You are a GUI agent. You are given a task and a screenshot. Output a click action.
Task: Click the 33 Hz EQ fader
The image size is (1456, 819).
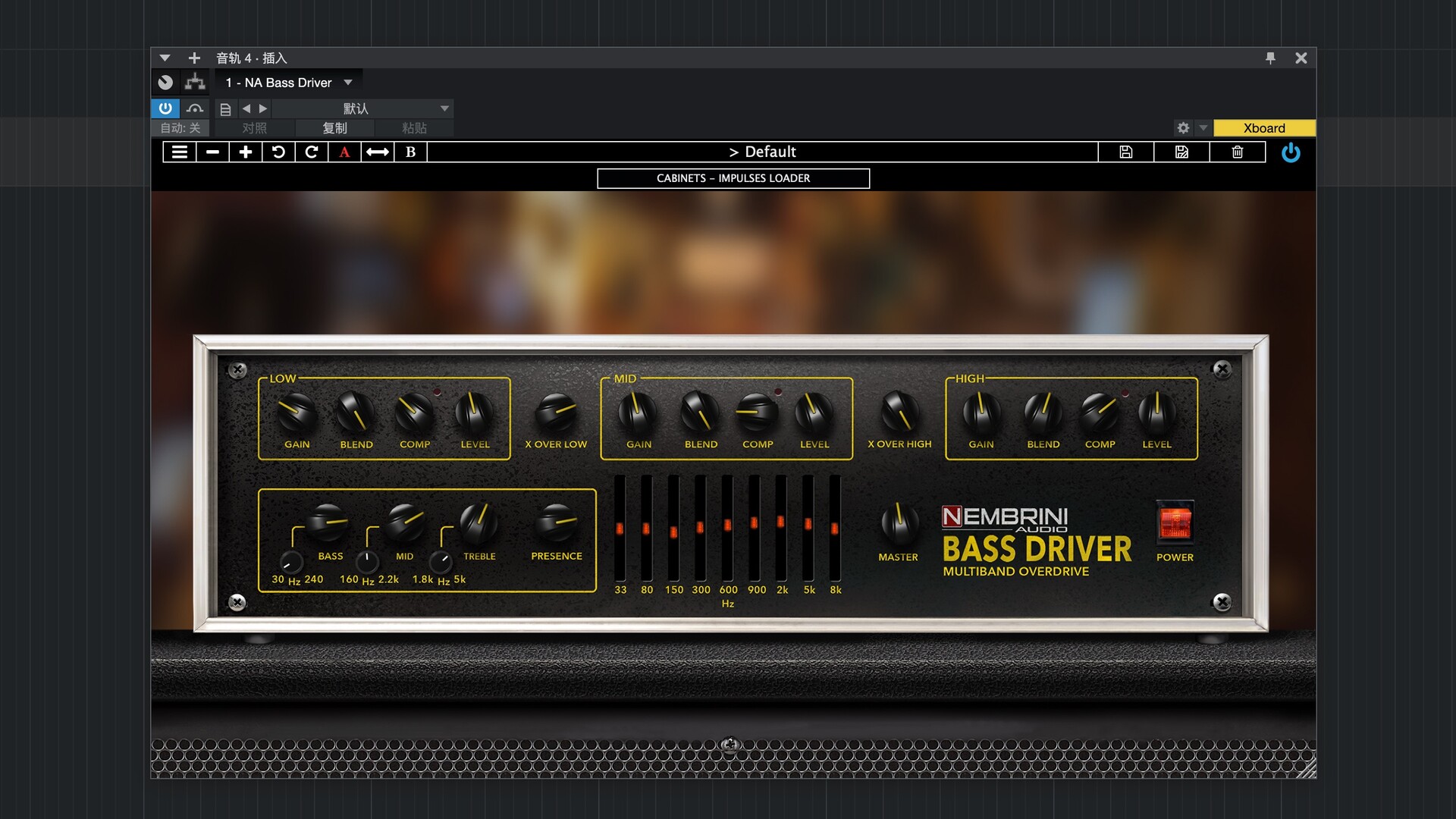tap(620, 528)
